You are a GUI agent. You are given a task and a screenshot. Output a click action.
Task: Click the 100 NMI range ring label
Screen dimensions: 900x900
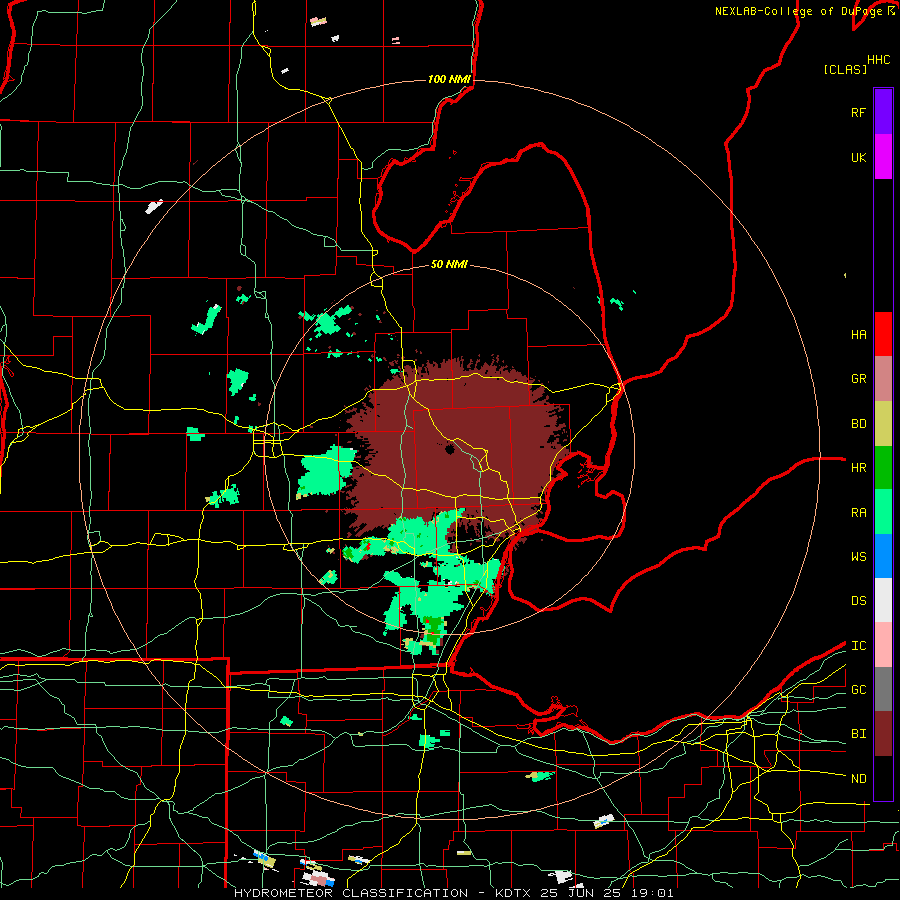(449, 79)
